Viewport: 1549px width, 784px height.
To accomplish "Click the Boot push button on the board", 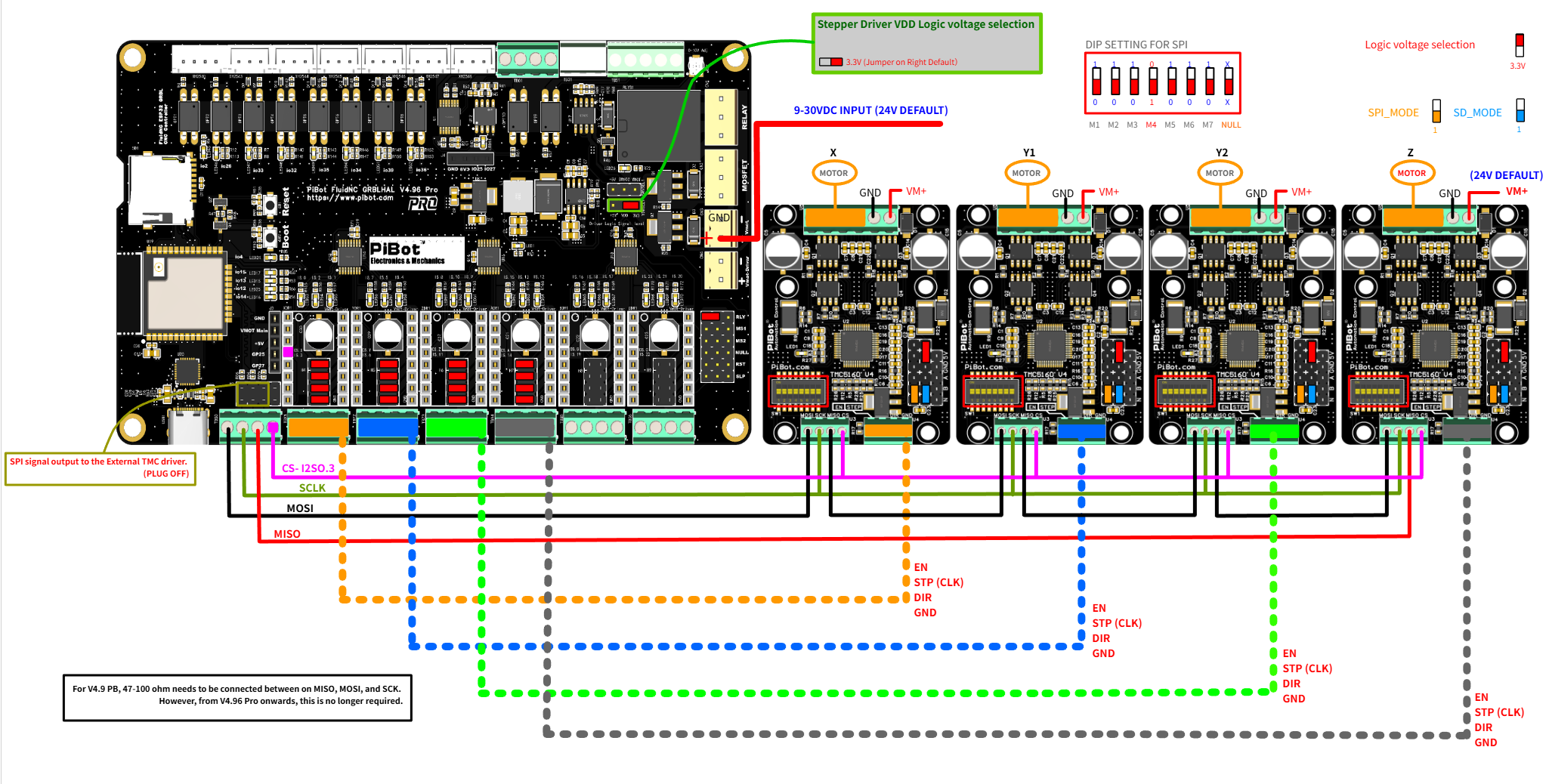I will coord(270,237).
